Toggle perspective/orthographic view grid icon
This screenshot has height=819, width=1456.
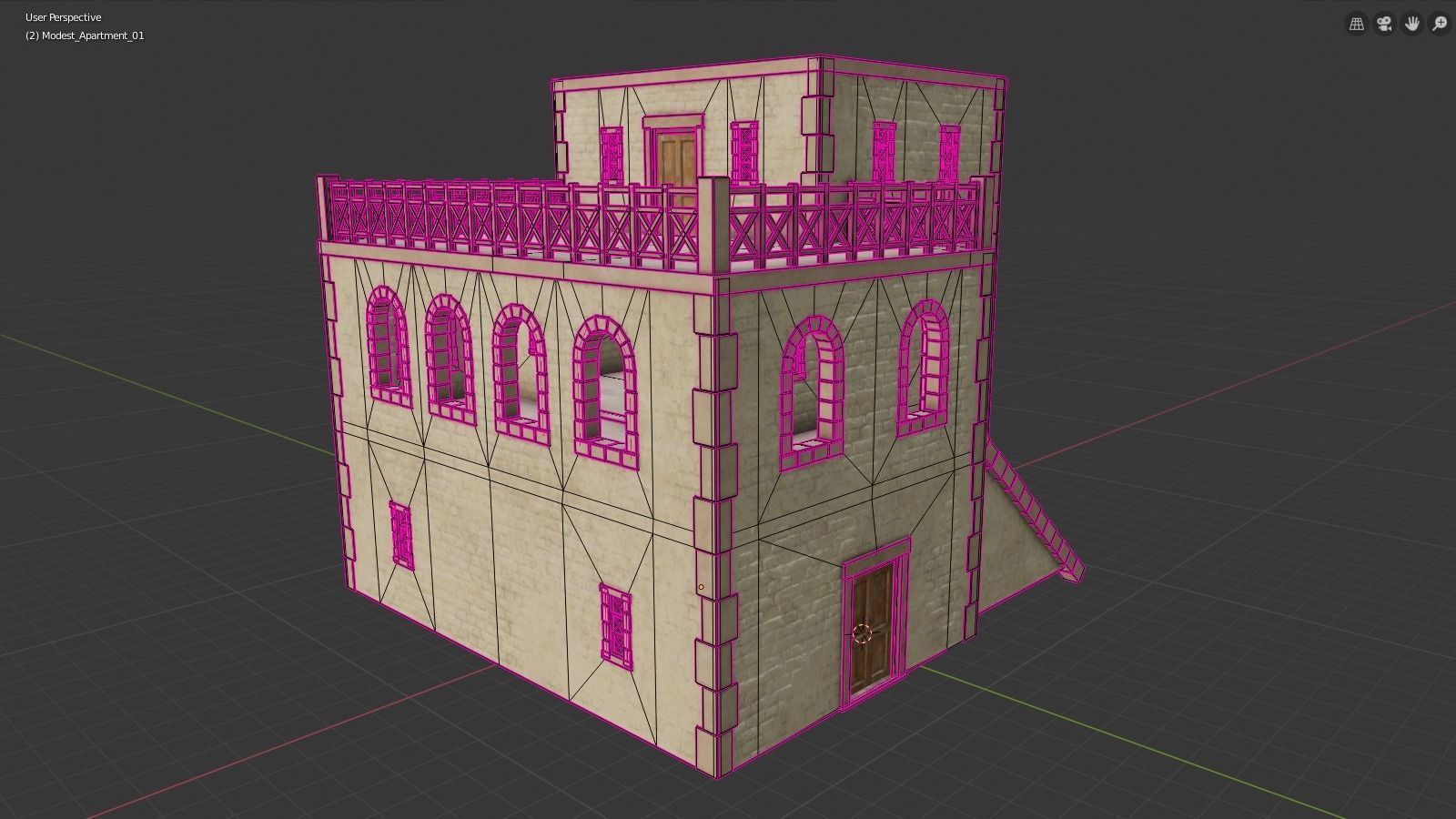1356,24
